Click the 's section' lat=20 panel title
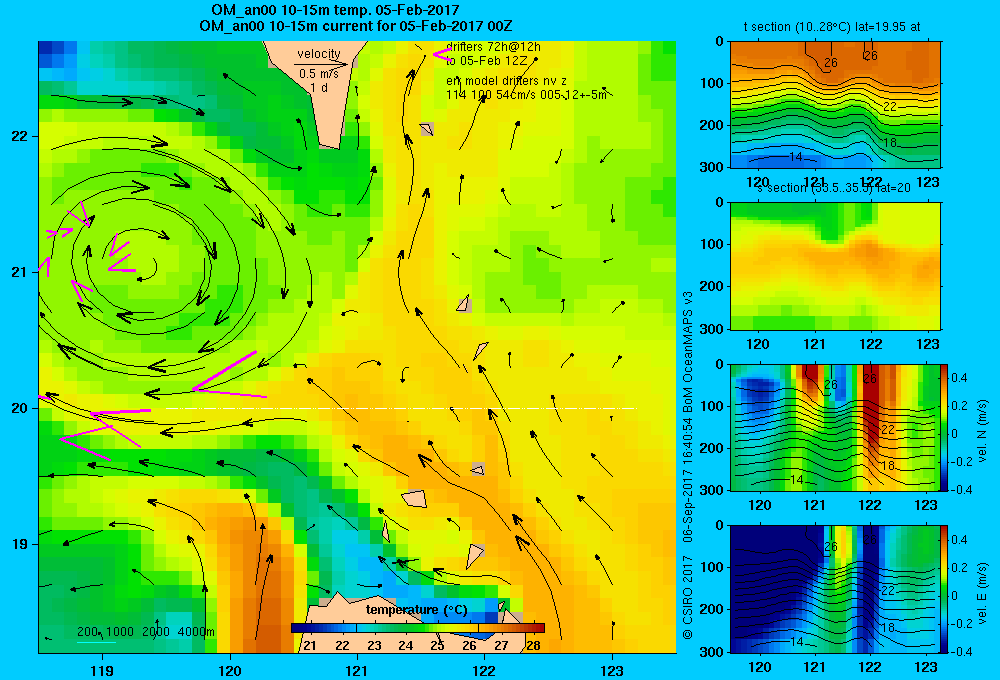 pyautogui.click(x=833, y=188)
